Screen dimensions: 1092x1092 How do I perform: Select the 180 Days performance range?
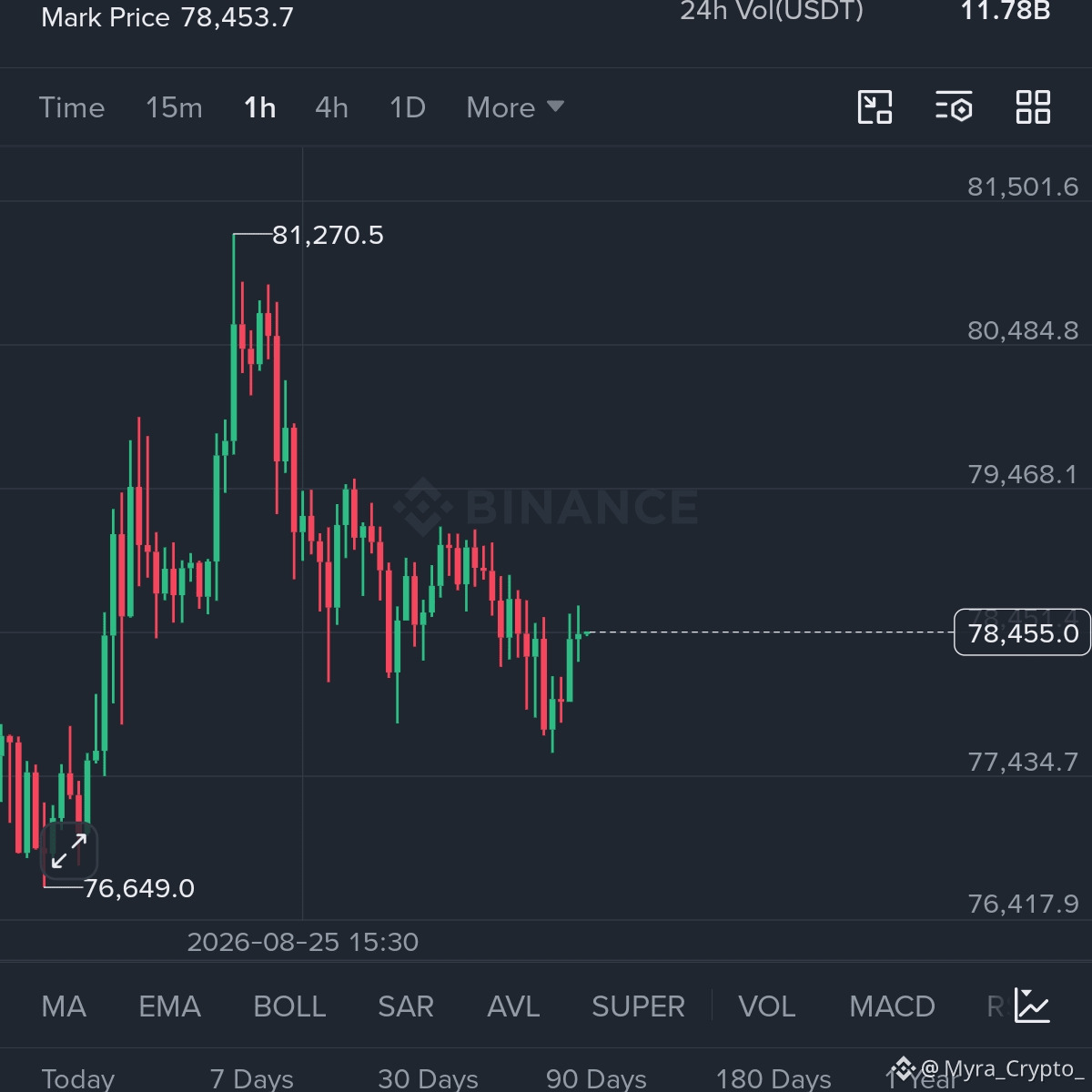click(x=773, y=1078)
